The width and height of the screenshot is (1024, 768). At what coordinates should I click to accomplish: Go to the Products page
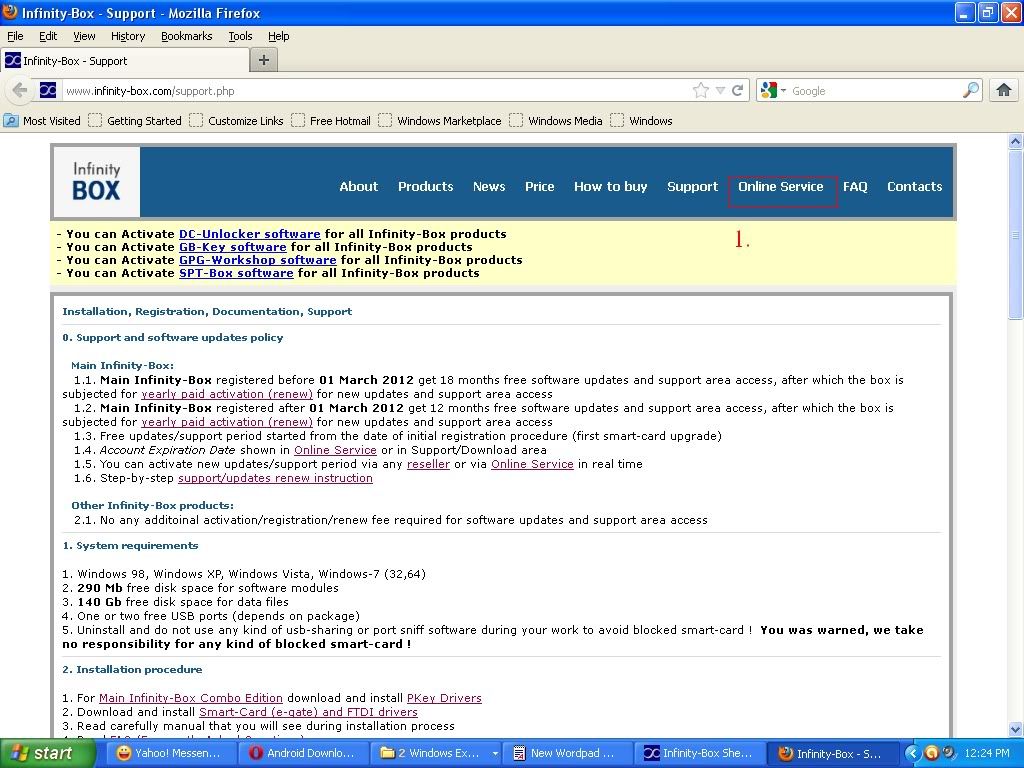click(x=426, y=187)
